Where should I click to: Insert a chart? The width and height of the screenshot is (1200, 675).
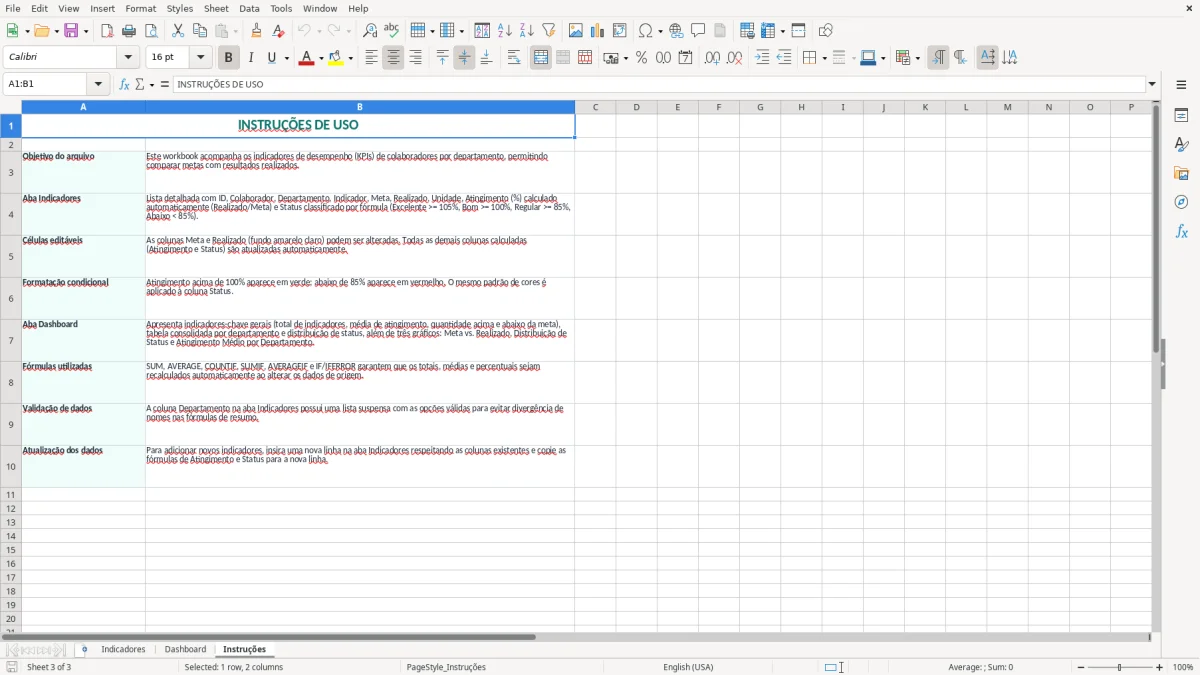598,31
